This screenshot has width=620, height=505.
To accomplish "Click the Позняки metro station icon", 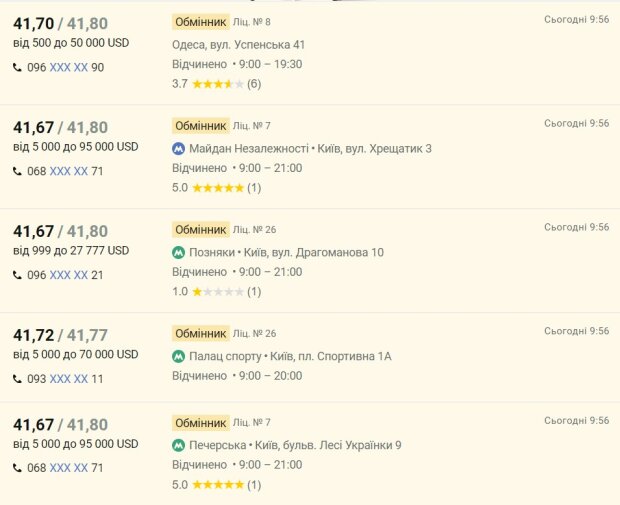I will [x=179, y=252].
